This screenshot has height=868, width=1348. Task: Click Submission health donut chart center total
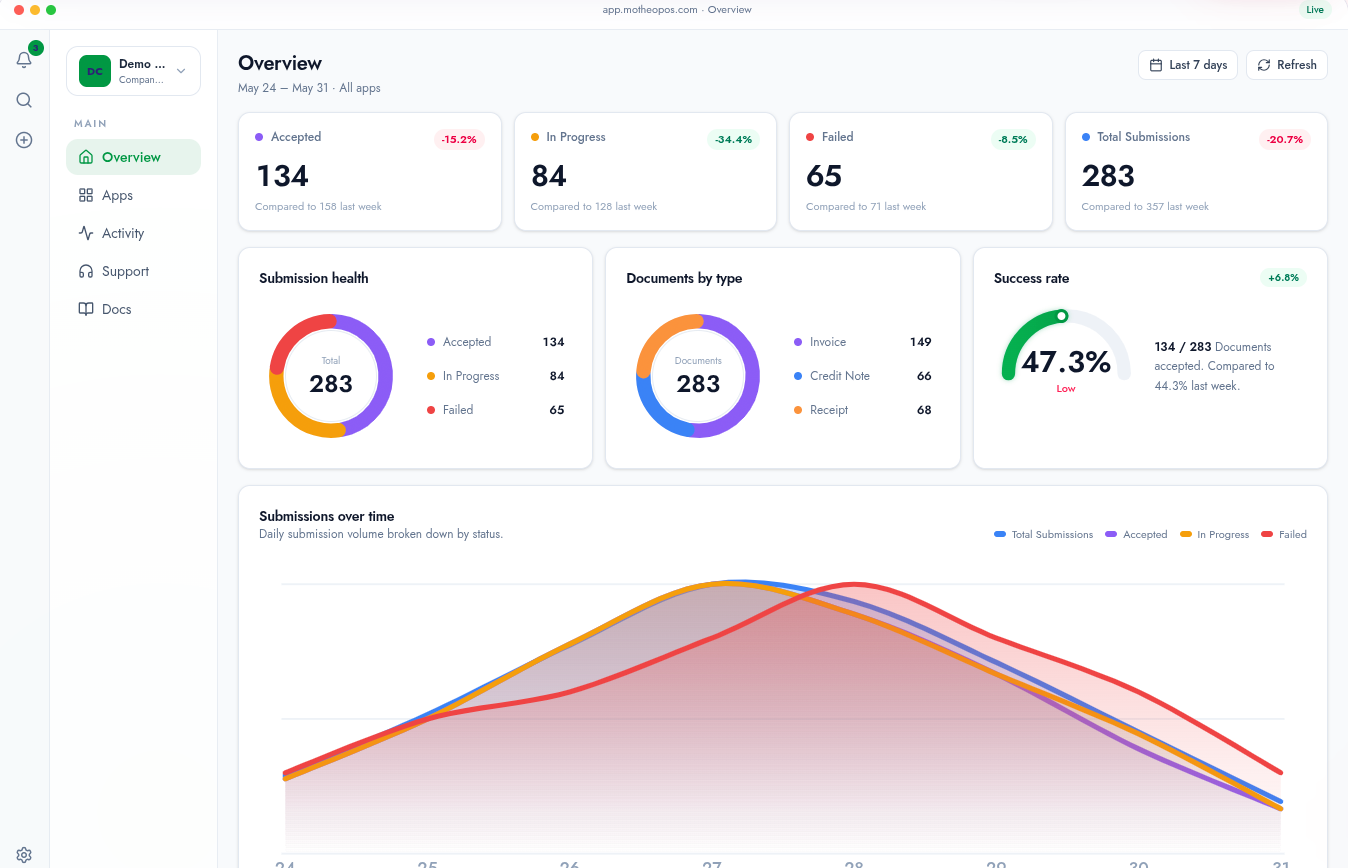click(331, 384)
